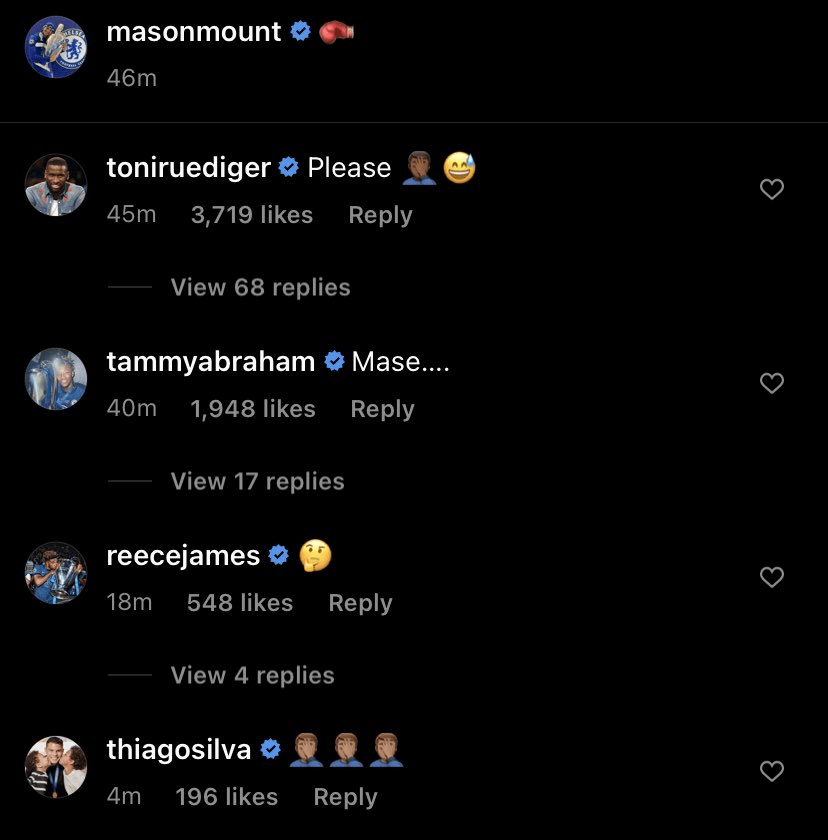
Task: Like toniruediger's comment with the heart
Action: (x=771, y=189)
